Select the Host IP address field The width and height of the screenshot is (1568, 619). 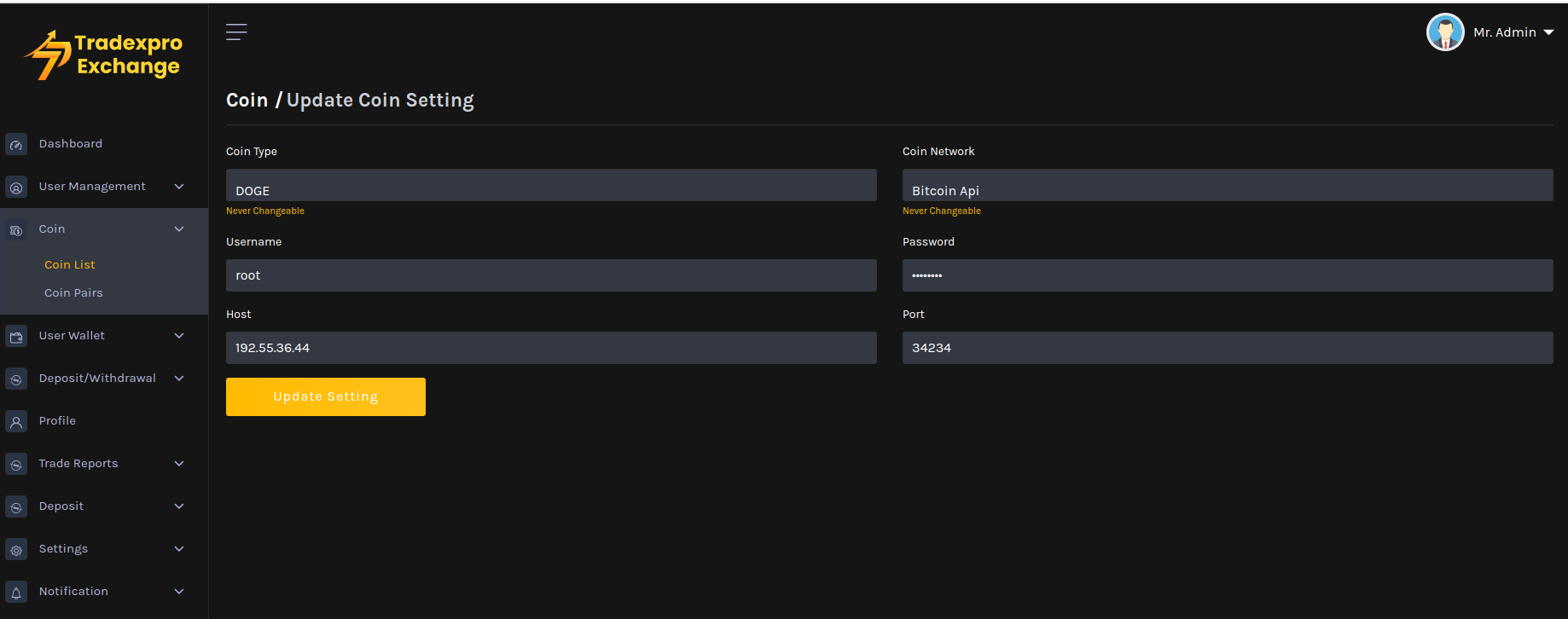pos(551,348)
